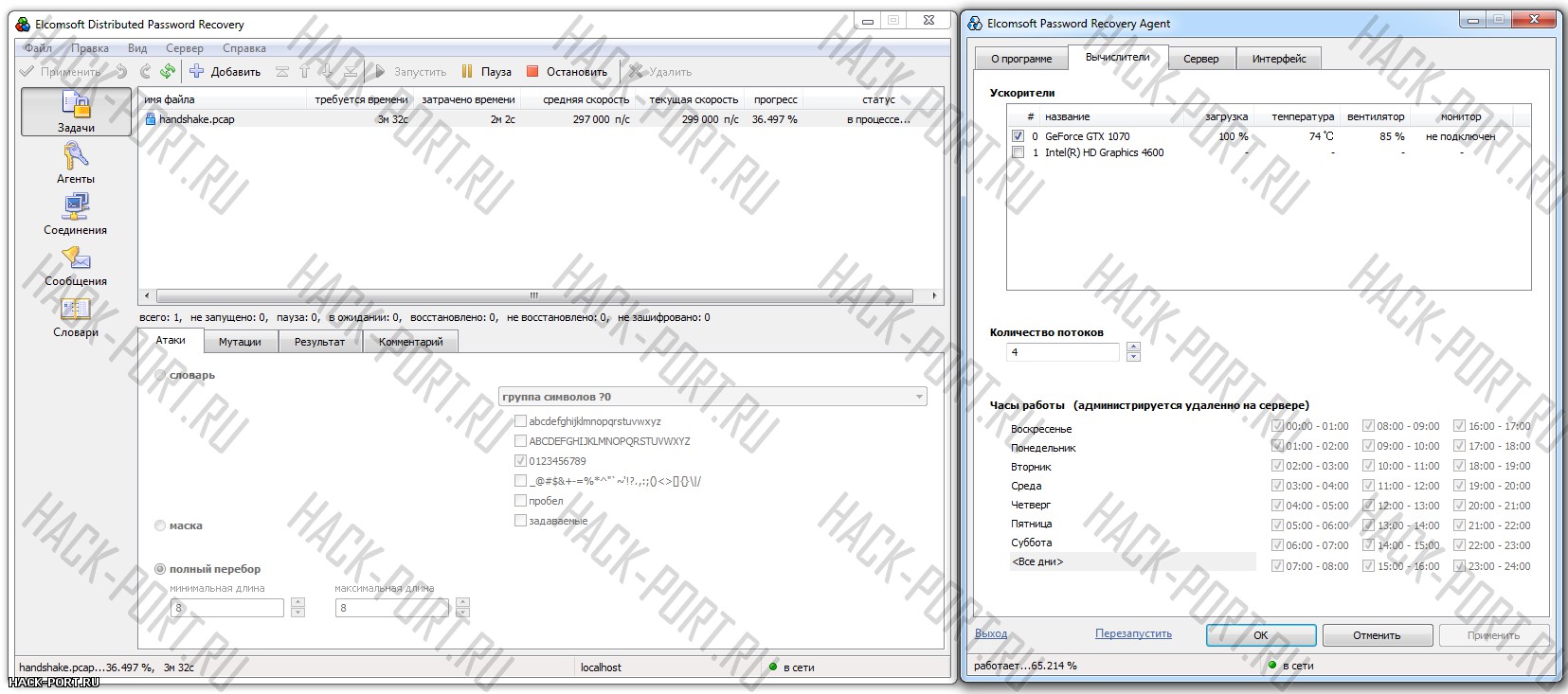Click the Перезапустить link

[1133, 633]
